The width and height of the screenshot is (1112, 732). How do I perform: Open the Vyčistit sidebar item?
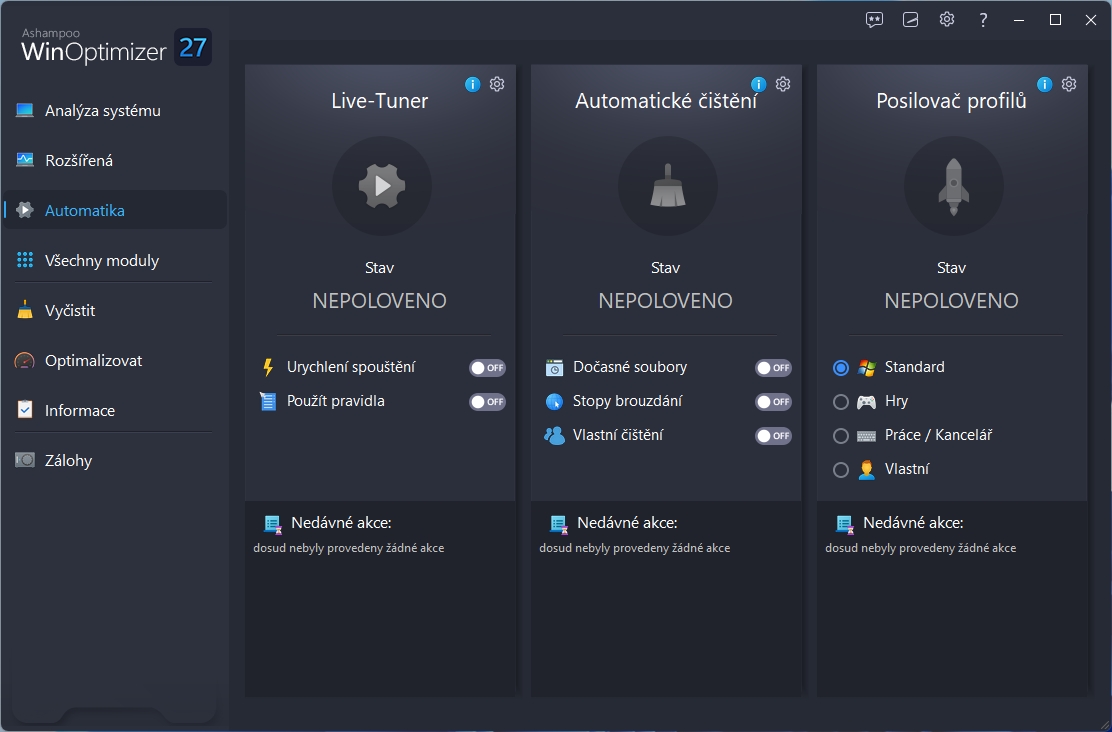coord(70,311)
